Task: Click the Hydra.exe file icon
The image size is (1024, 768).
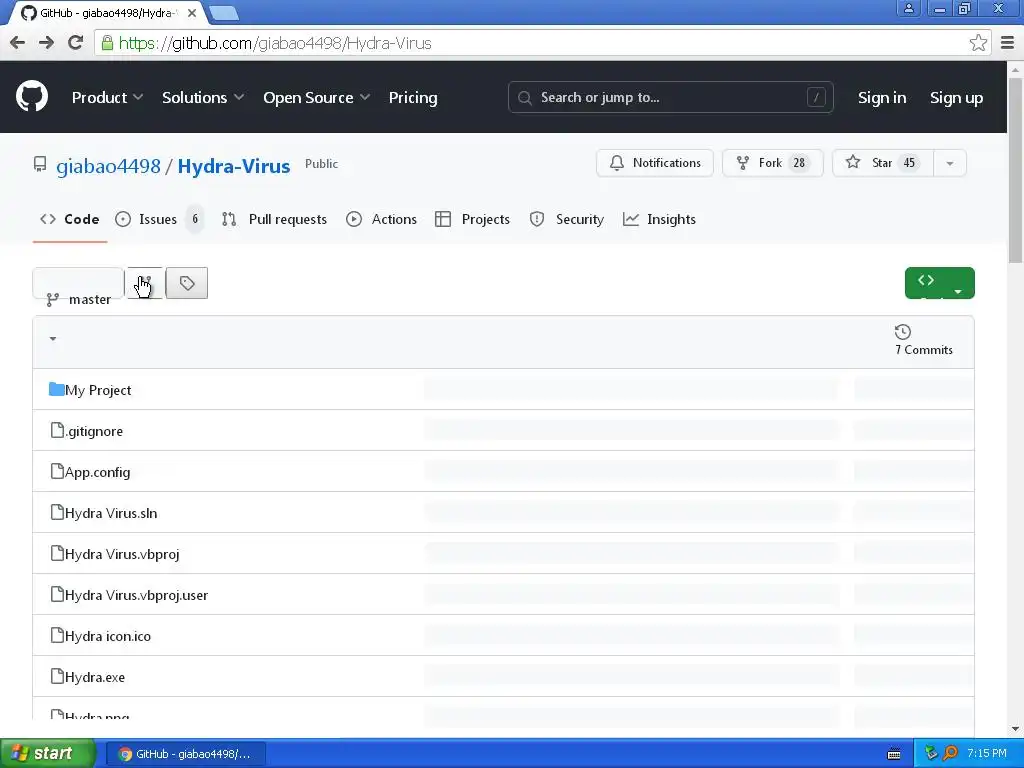Action: point(57,677)
